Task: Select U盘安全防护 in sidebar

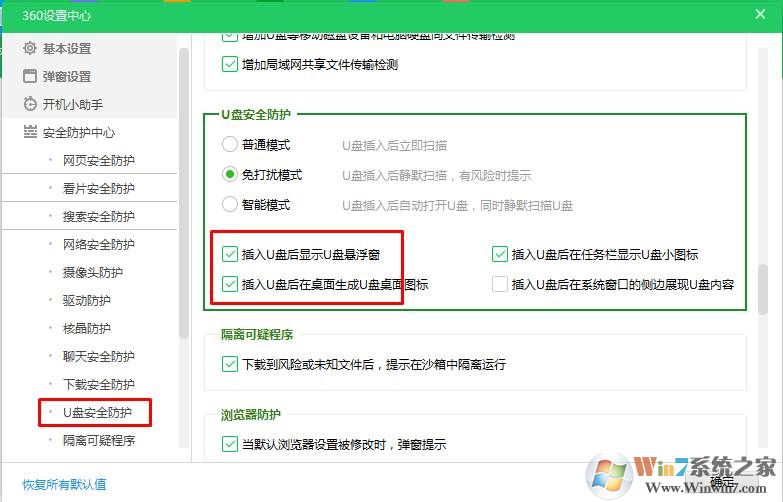Action: 97,412
